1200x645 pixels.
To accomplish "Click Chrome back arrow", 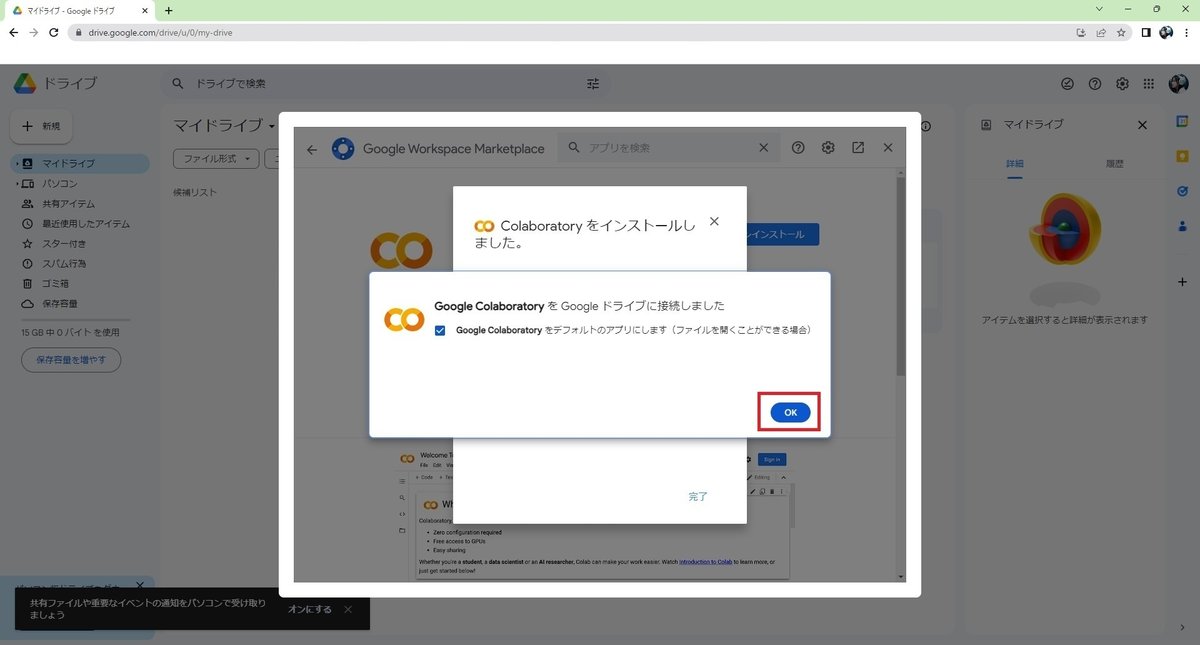I will coord(13,32).
